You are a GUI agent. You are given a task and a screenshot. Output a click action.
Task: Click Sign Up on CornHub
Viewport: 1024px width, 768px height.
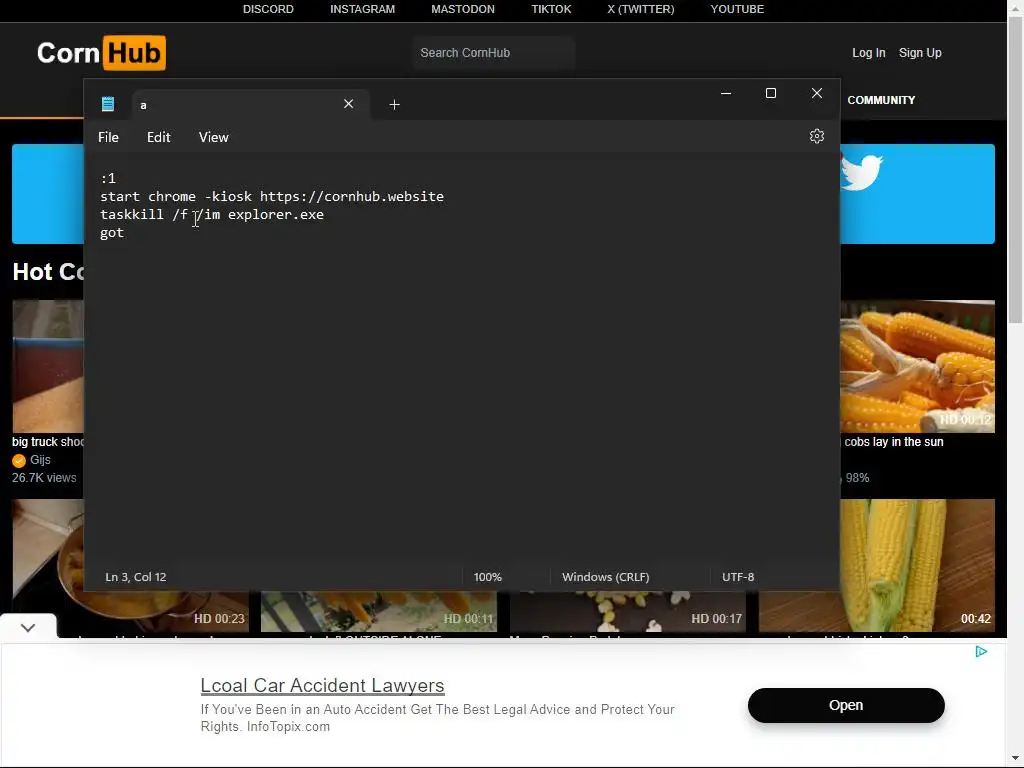[x=920, y=53]
